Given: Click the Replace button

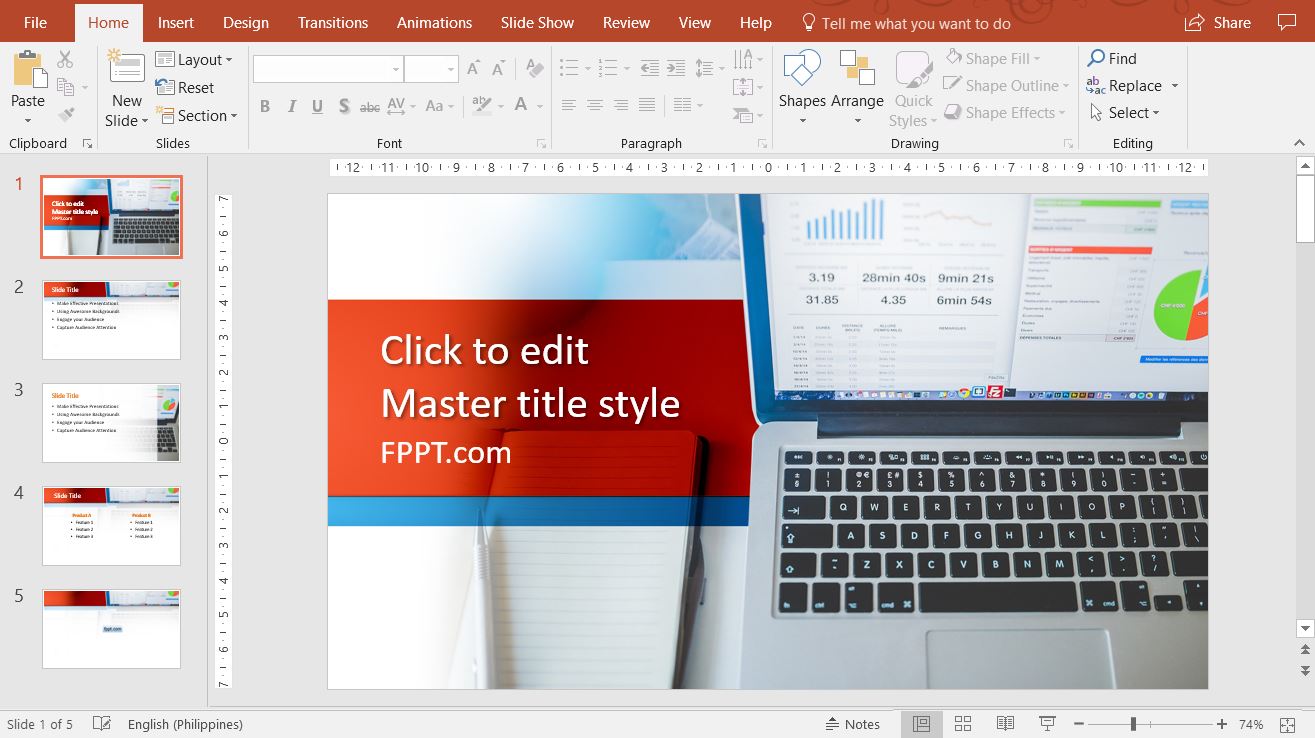Looking at the screenshot, I should pos(1125,86).
